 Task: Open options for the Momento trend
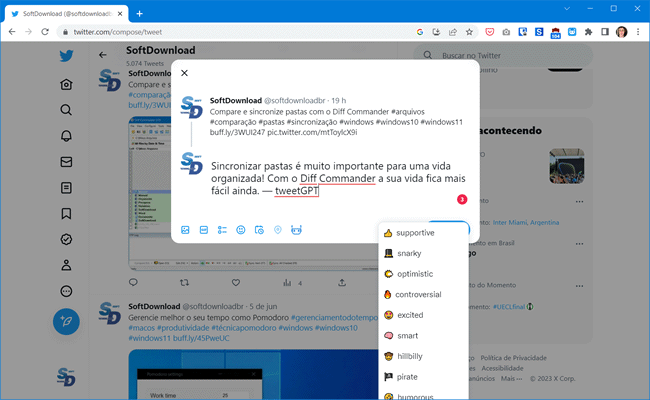tap(579, 286)
